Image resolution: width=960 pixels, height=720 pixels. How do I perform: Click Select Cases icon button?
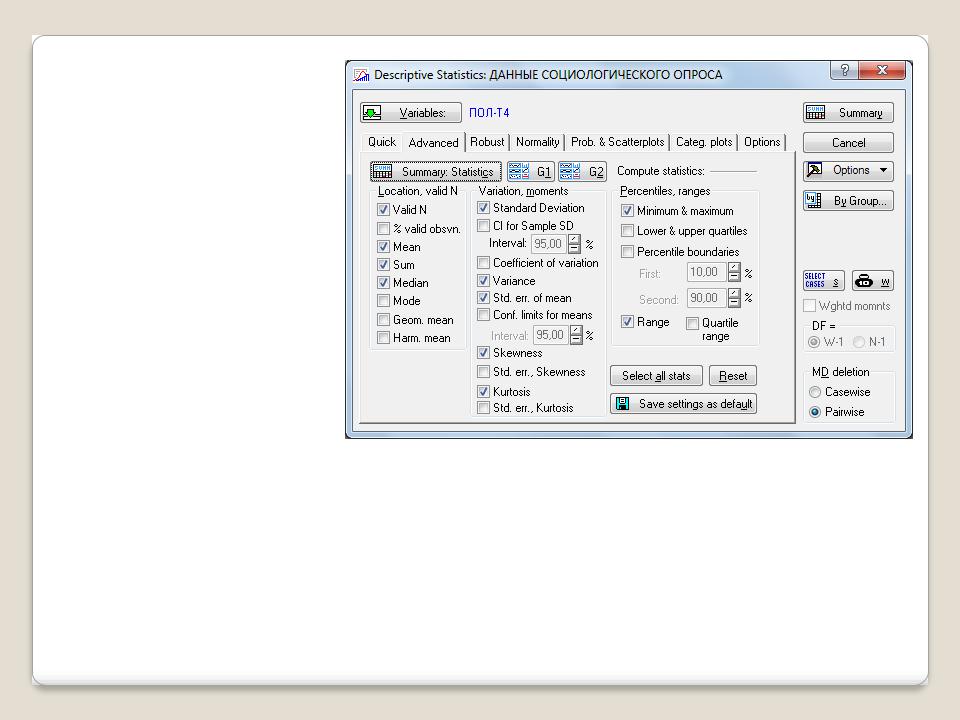(x=823, y=281)
